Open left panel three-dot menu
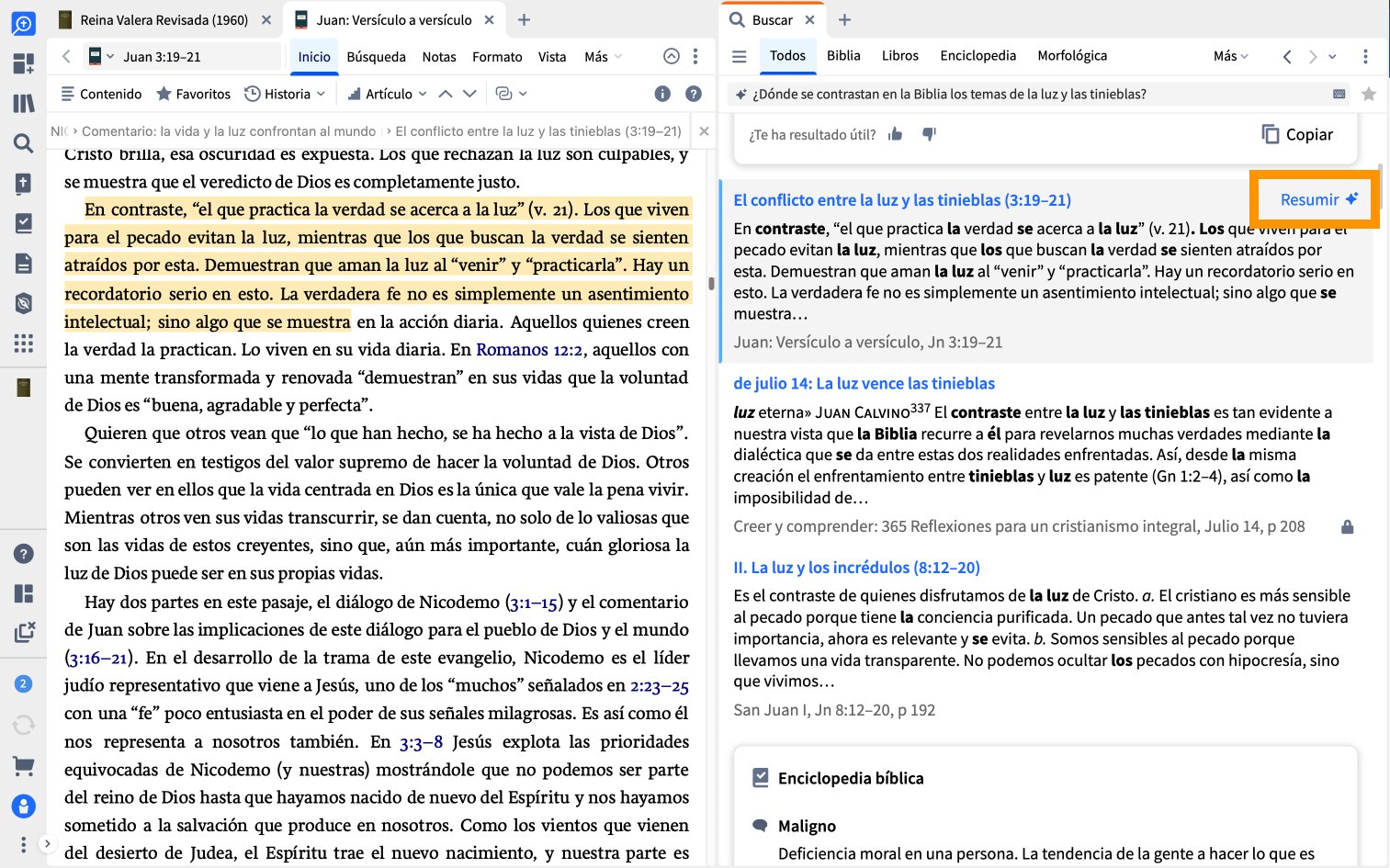Viewport: 1390px width, 868px height. tap(695, 56)
